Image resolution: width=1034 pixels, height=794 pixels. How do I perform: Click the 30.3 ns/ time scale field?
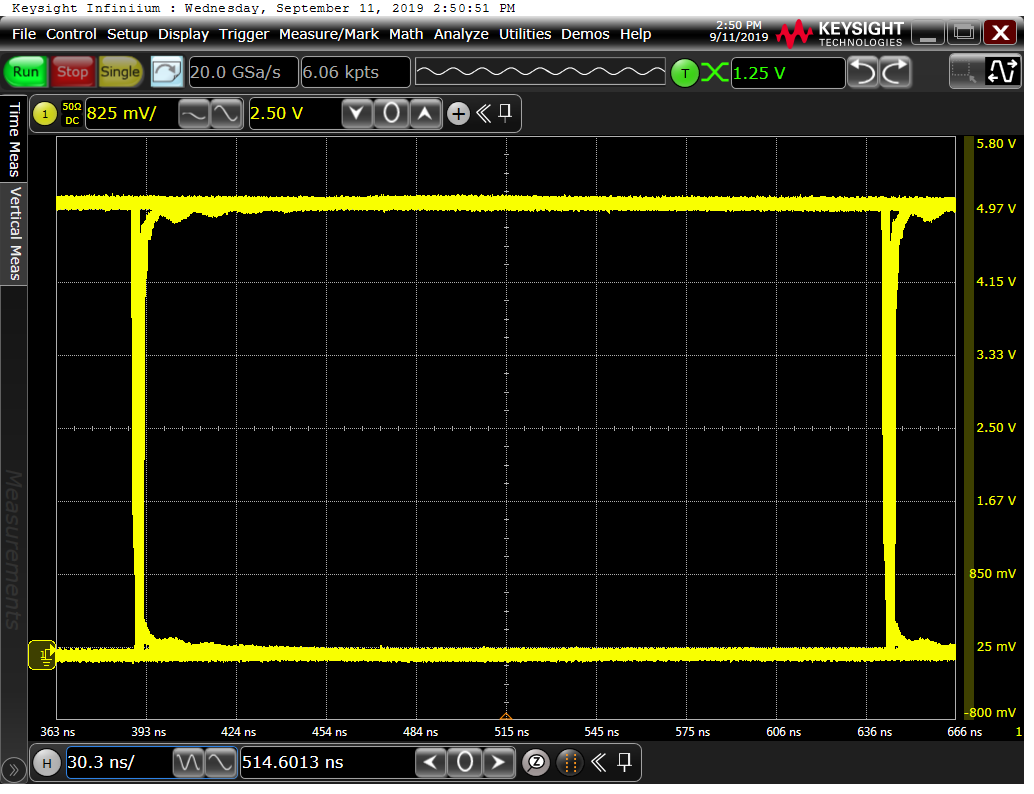pos(119,763)
